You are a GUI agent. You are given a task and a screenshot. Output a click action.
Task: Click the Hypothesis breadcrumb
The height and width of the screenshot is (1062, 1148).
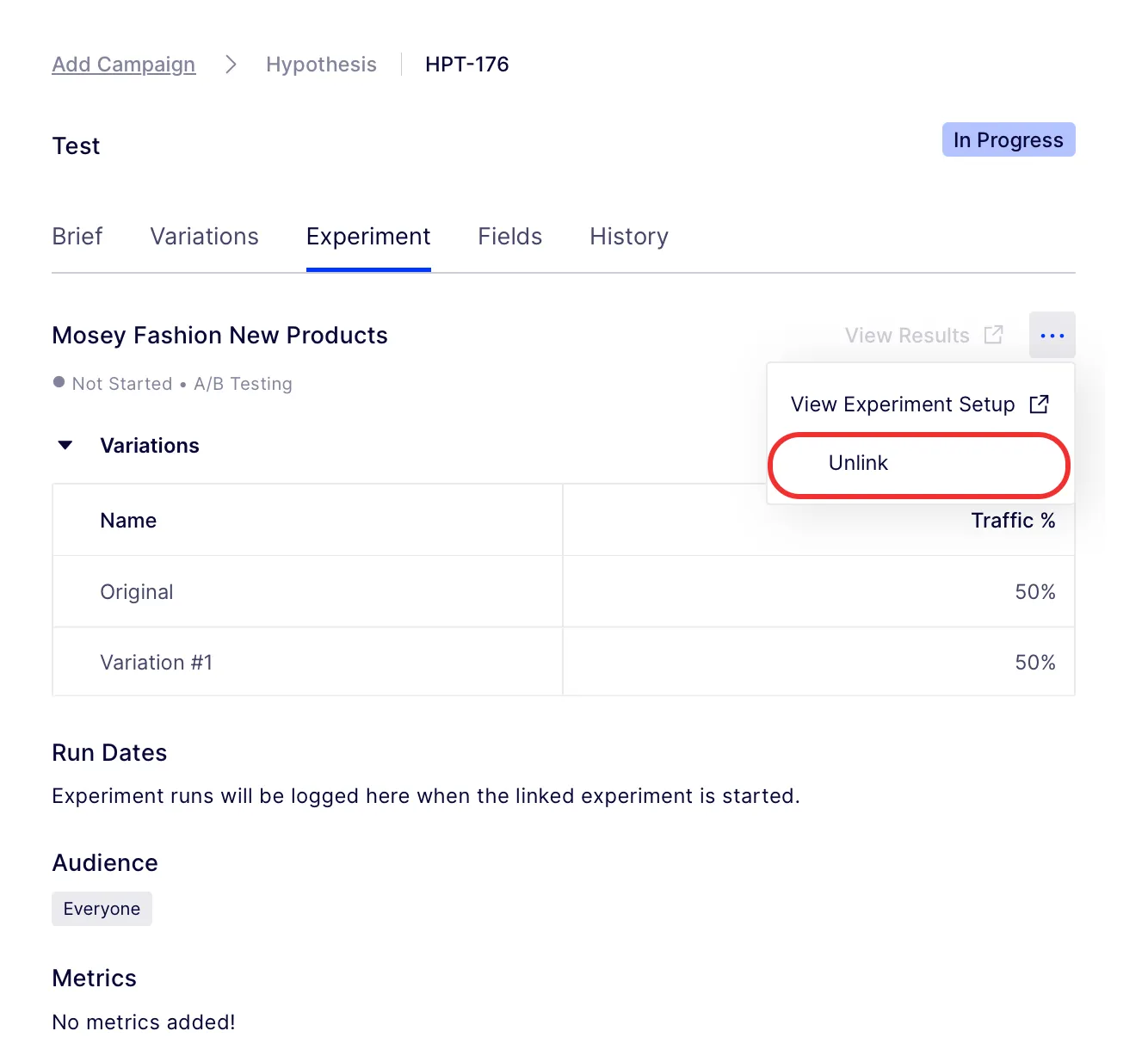point(321,65)
